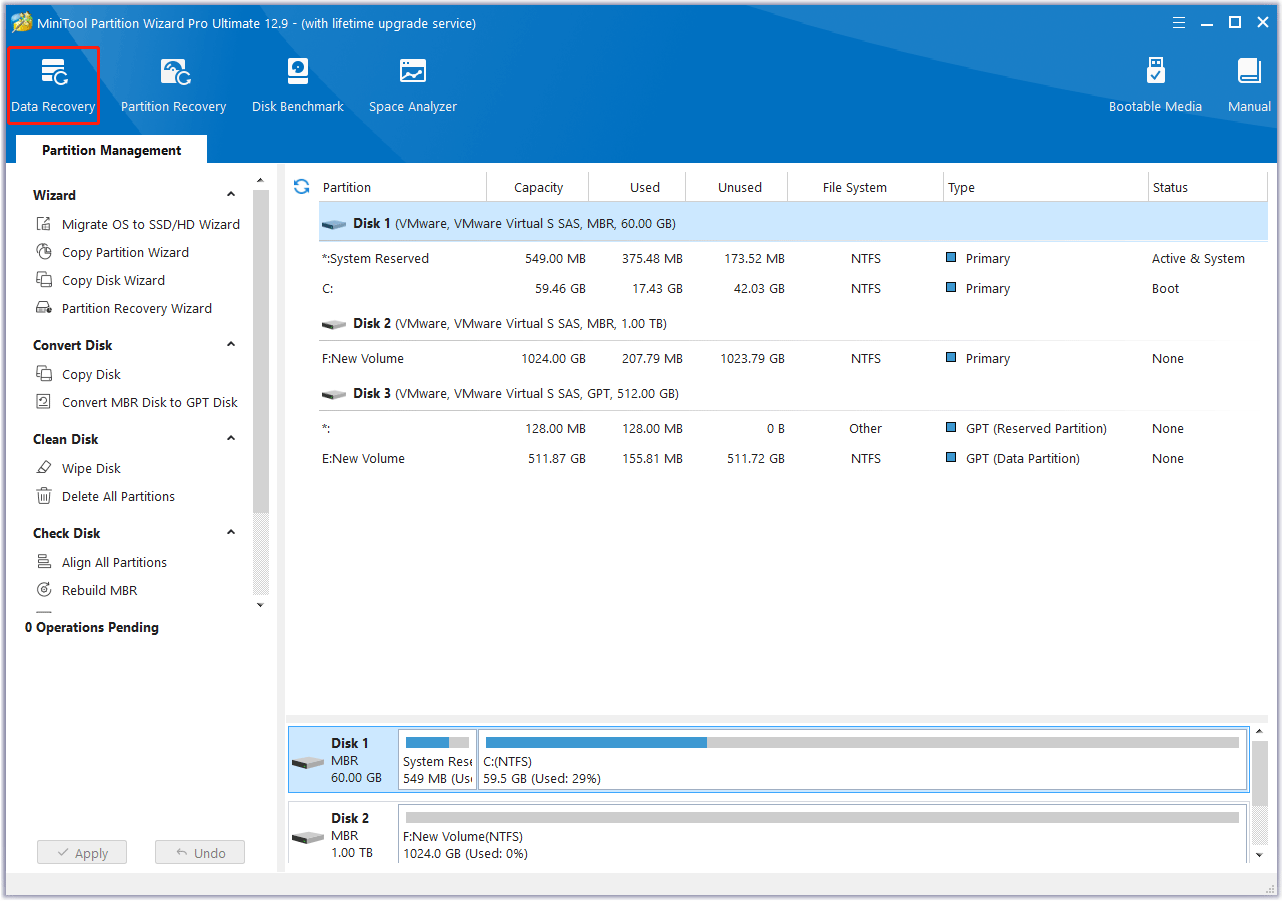1282x901 pixels.
Task: Click the Active & System status cell
Action: 1198,258
